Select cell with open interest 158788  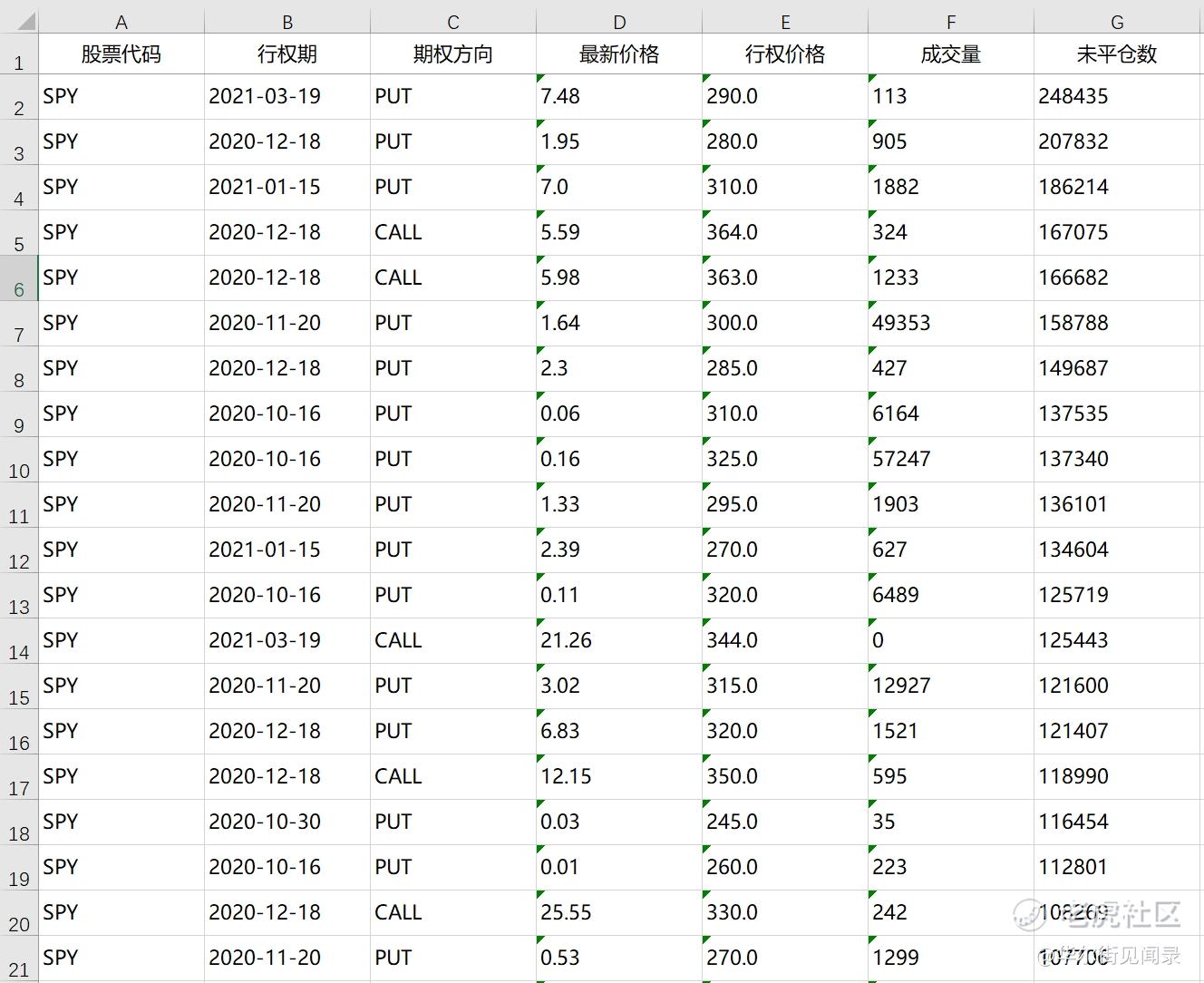point(1117,324)
